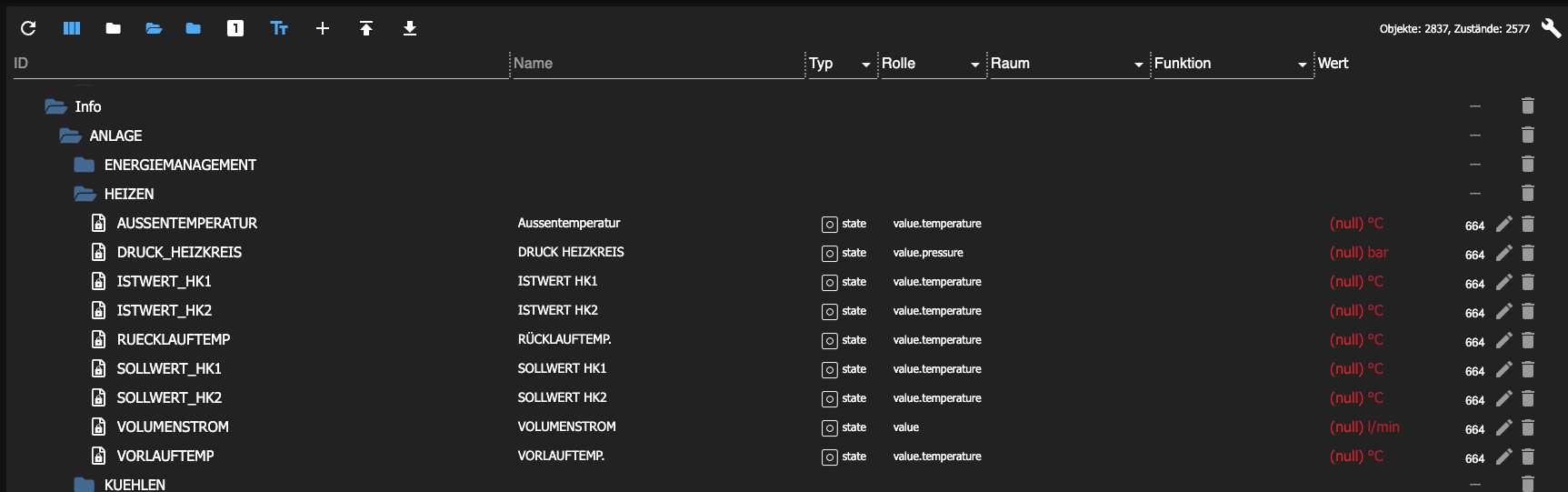Open the Typ filter dropdown
The width and height of the screenshot is (1568, 492).
[x=866, y=65]
